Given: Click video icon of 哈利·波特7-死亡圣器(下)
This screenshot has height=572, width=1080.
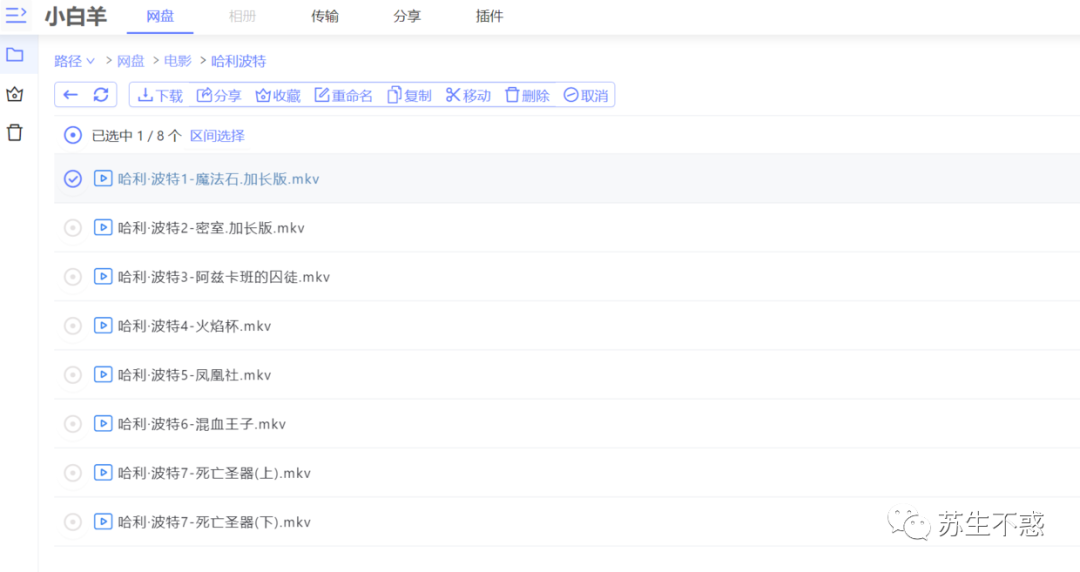Looking at the screenshot, I should tap(103, 521).
